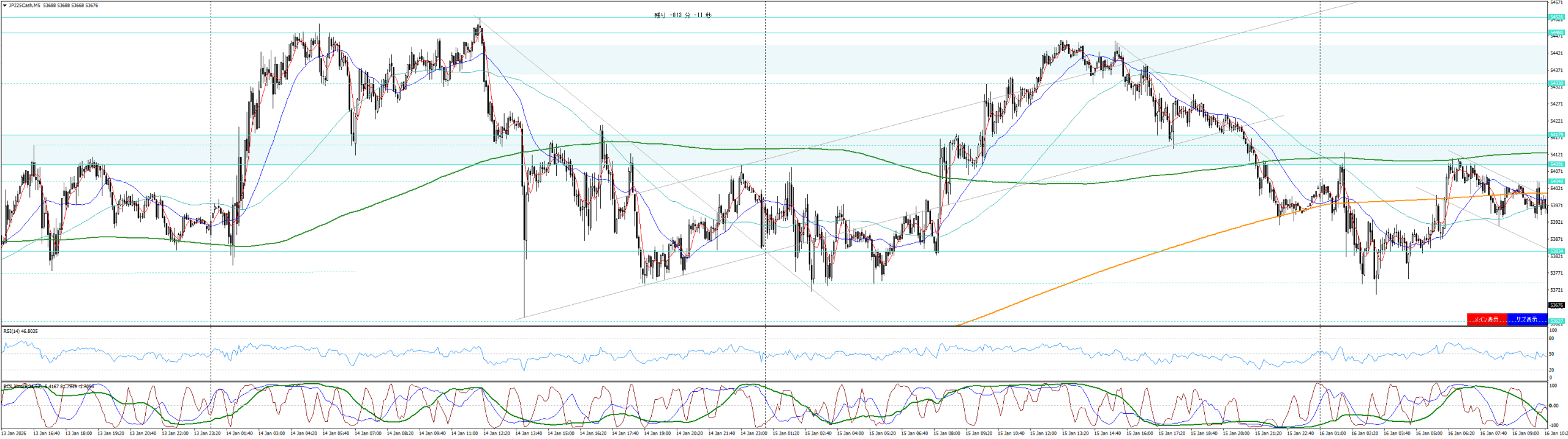This screenshot has width=1568, height=439.
Task: Click the 15 Jan 08:00 time axis label
Action: click(947, 433)
